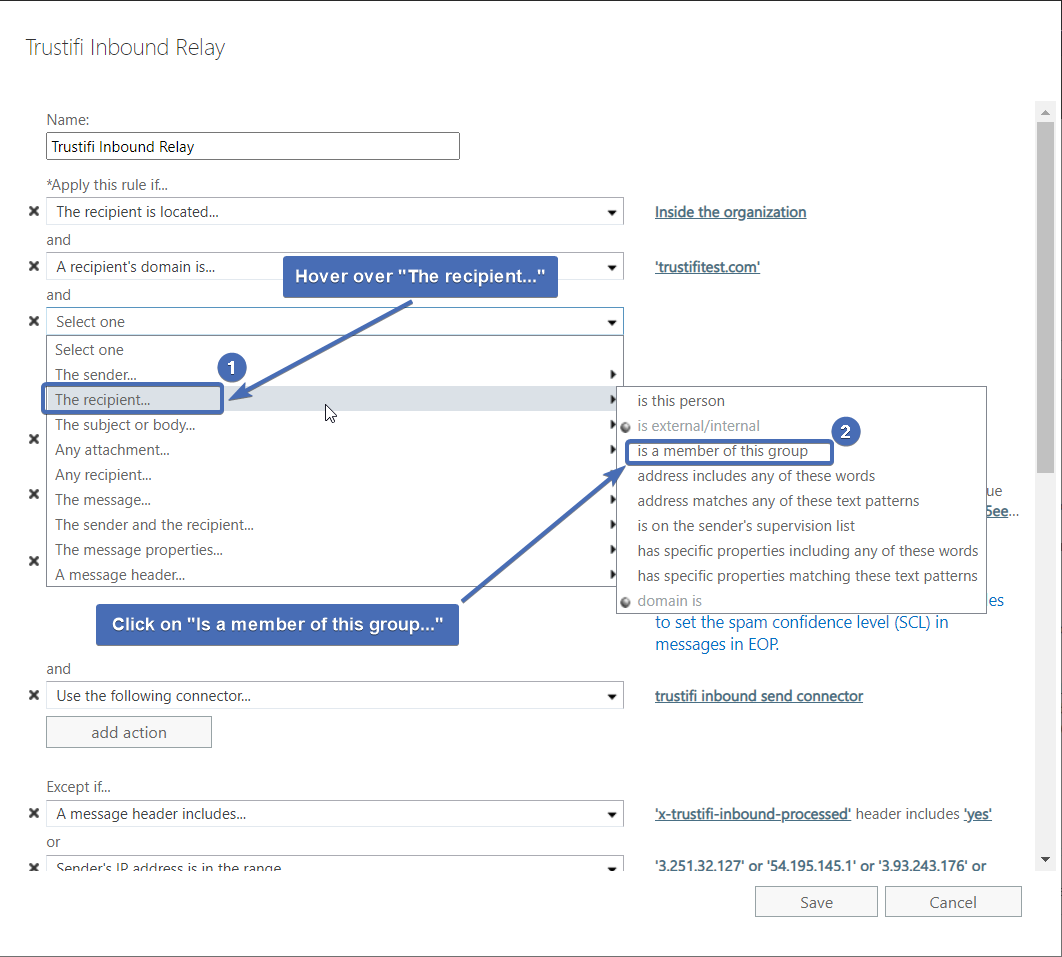
Task: Remove the 'Use the following connector...' action
Action: (34, 695)
